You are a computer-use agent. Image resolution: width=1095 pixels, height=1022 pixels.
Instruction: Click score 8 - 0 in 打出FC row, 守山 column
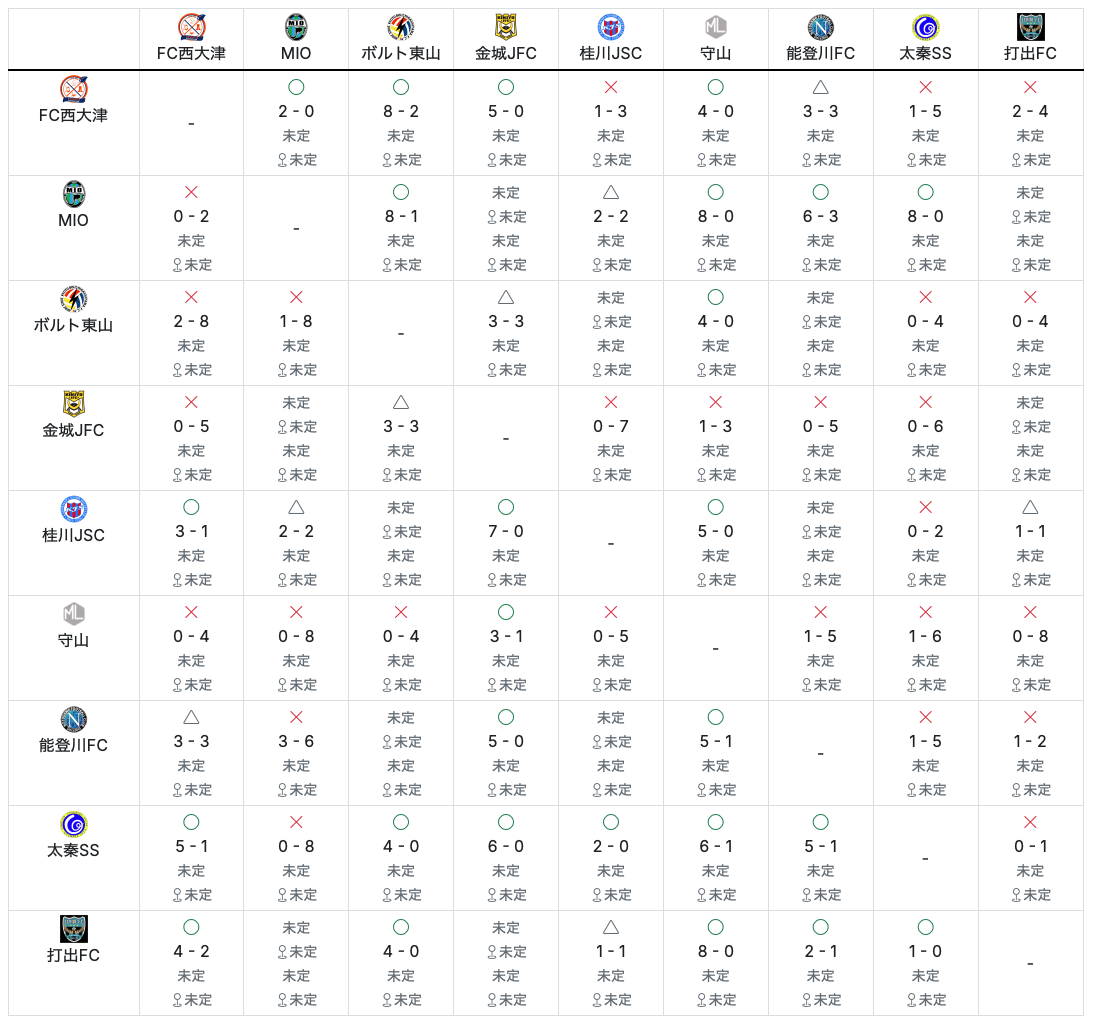tap(716, 951)
